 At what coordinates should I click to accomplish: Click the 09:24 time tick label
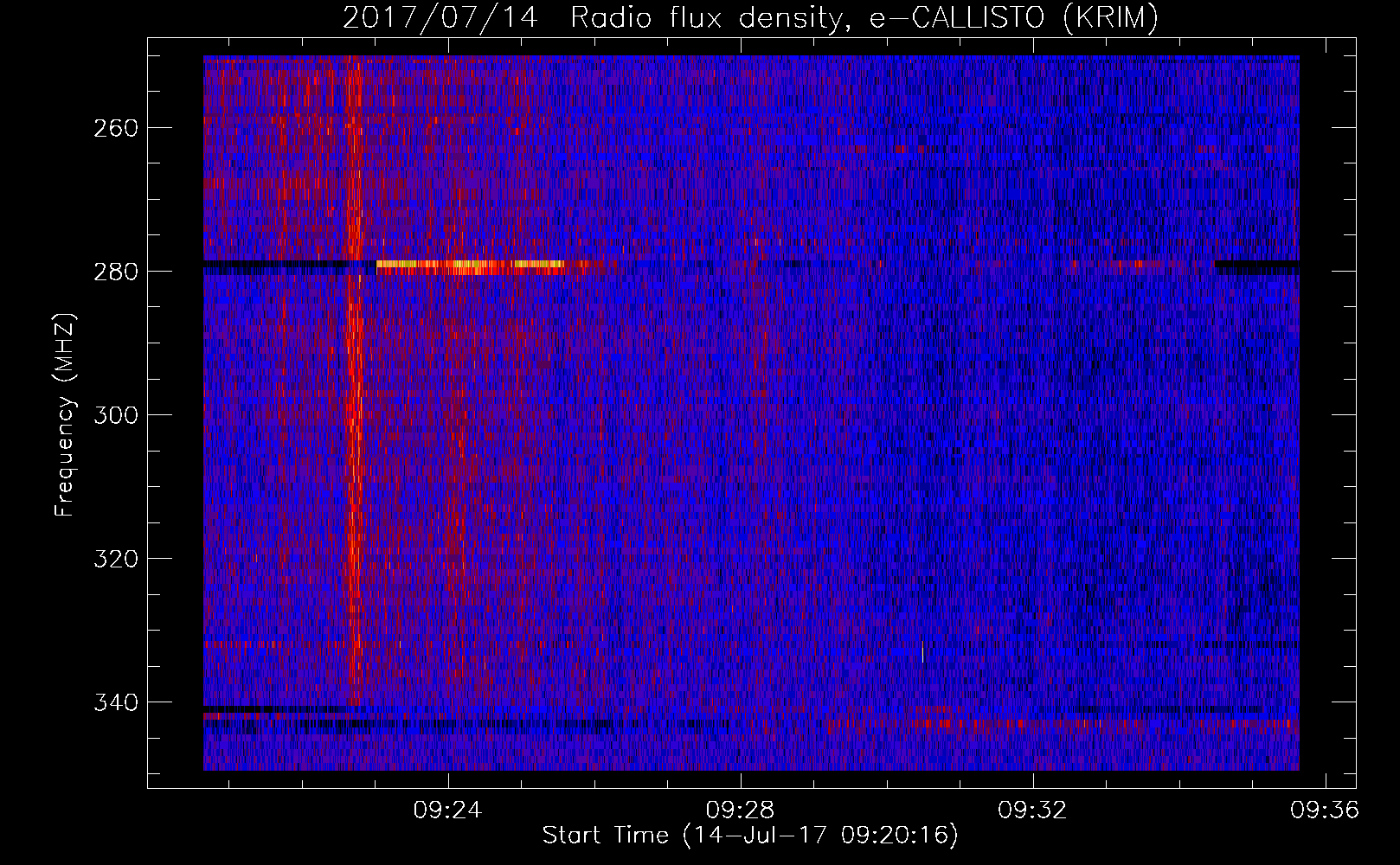pyautogui.click(x=447, y=811)
